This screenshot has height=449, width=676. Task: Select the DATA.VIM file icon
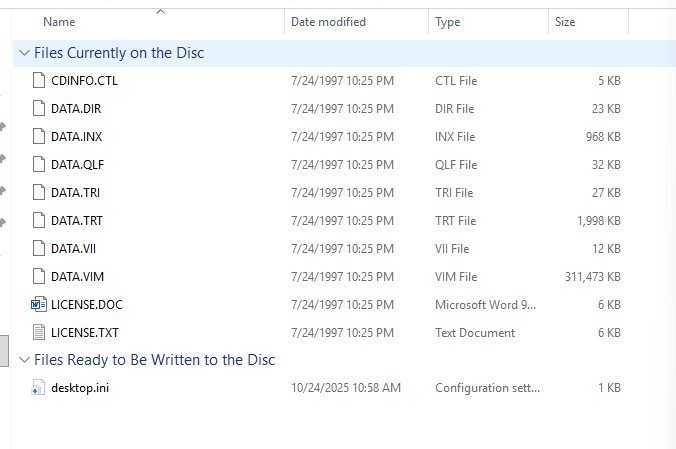[39, 276]
